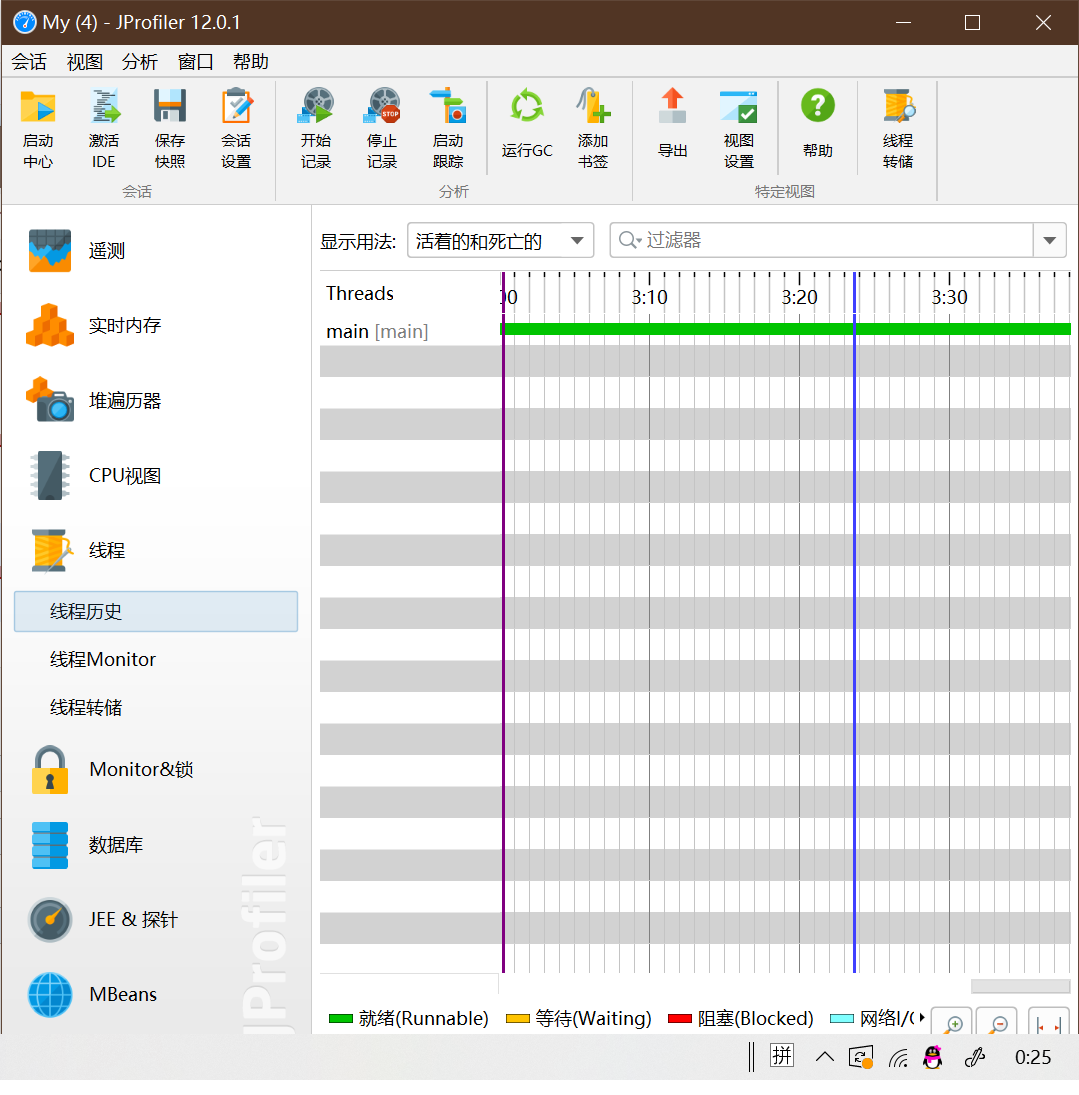Start recording with 开始记录
Image resolution: width=1079 pixels, height=1095 pixels.
[x=316, y=128]
